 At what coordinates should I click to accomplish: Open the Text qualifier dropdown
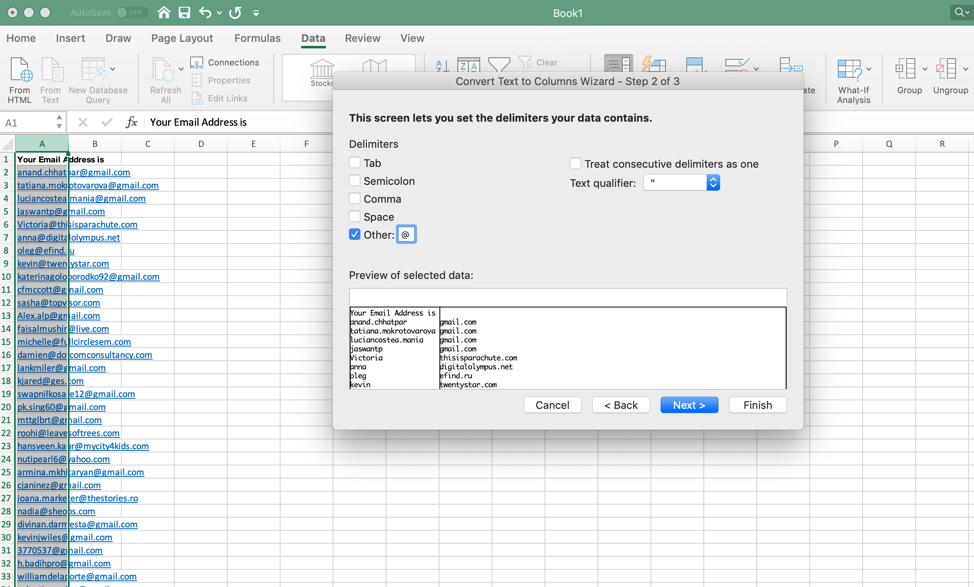pyautogui.click(x=681, y=183)
